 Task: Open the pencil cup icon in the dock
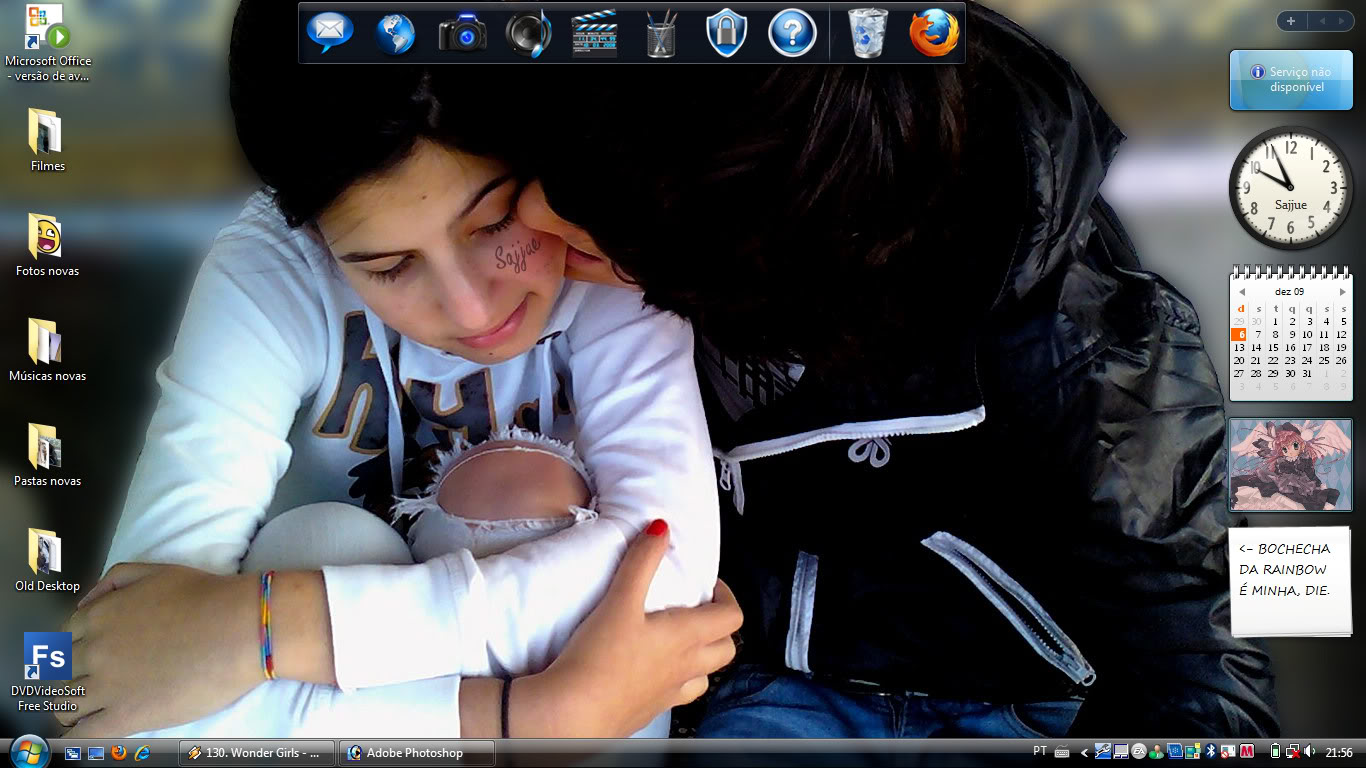pyautogui.click(x=661, y=33)
